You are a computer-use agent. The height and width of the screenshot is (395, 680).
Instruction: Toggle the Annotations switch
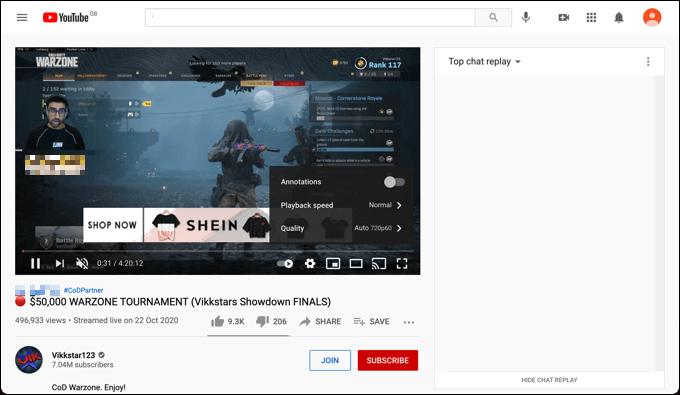click(394, 182)
